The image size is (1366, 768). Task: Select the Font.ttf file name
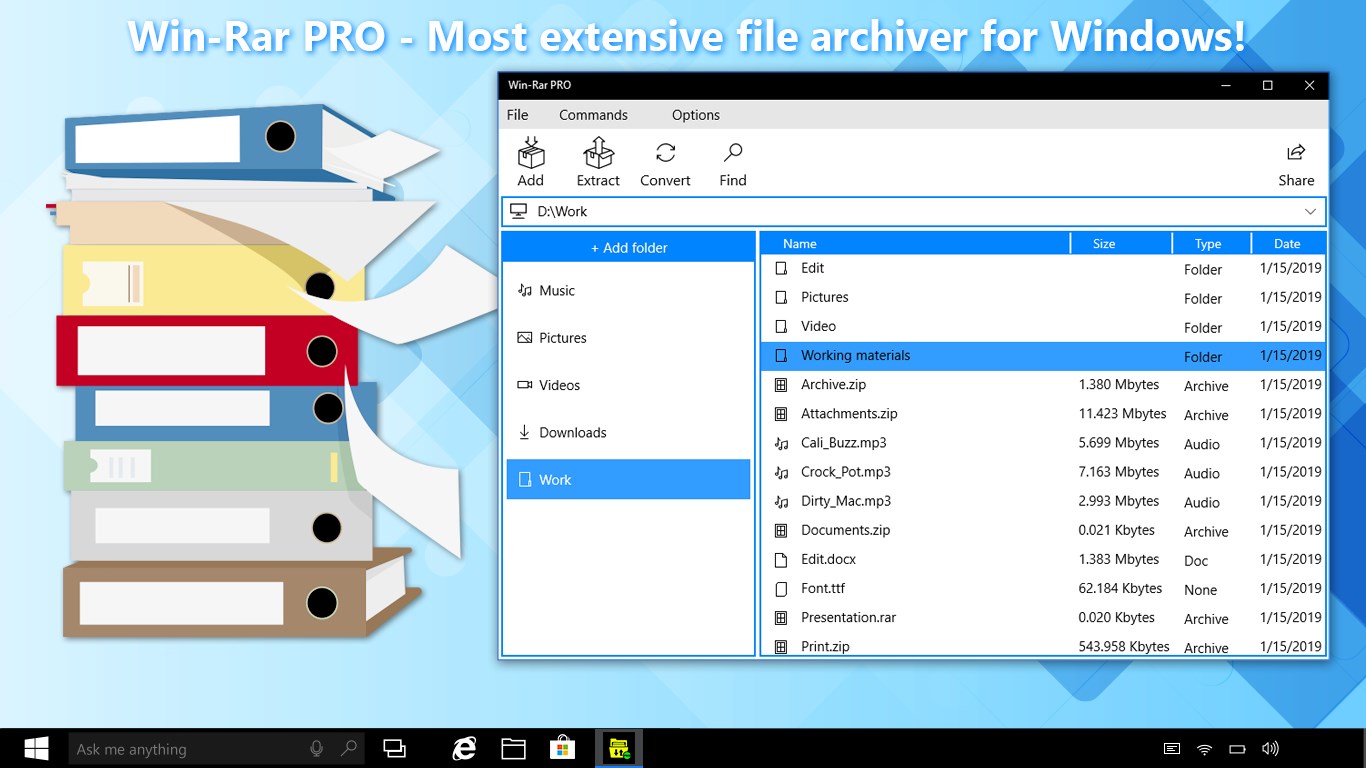(823, 588)
